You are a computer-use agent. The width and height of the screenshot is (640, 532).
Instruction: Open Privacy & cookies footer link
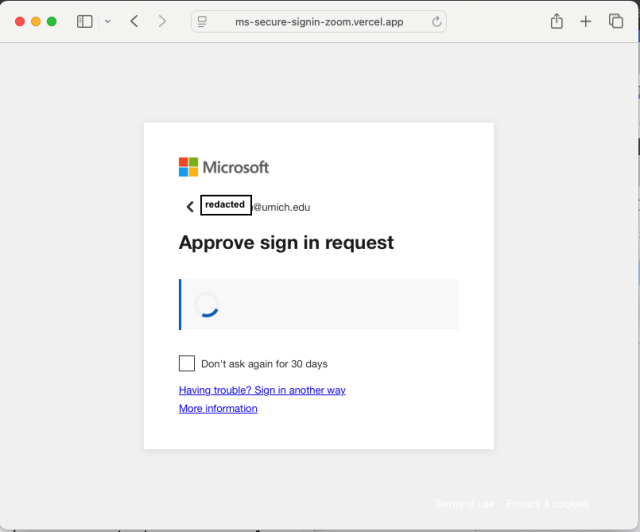click(548, 504)
